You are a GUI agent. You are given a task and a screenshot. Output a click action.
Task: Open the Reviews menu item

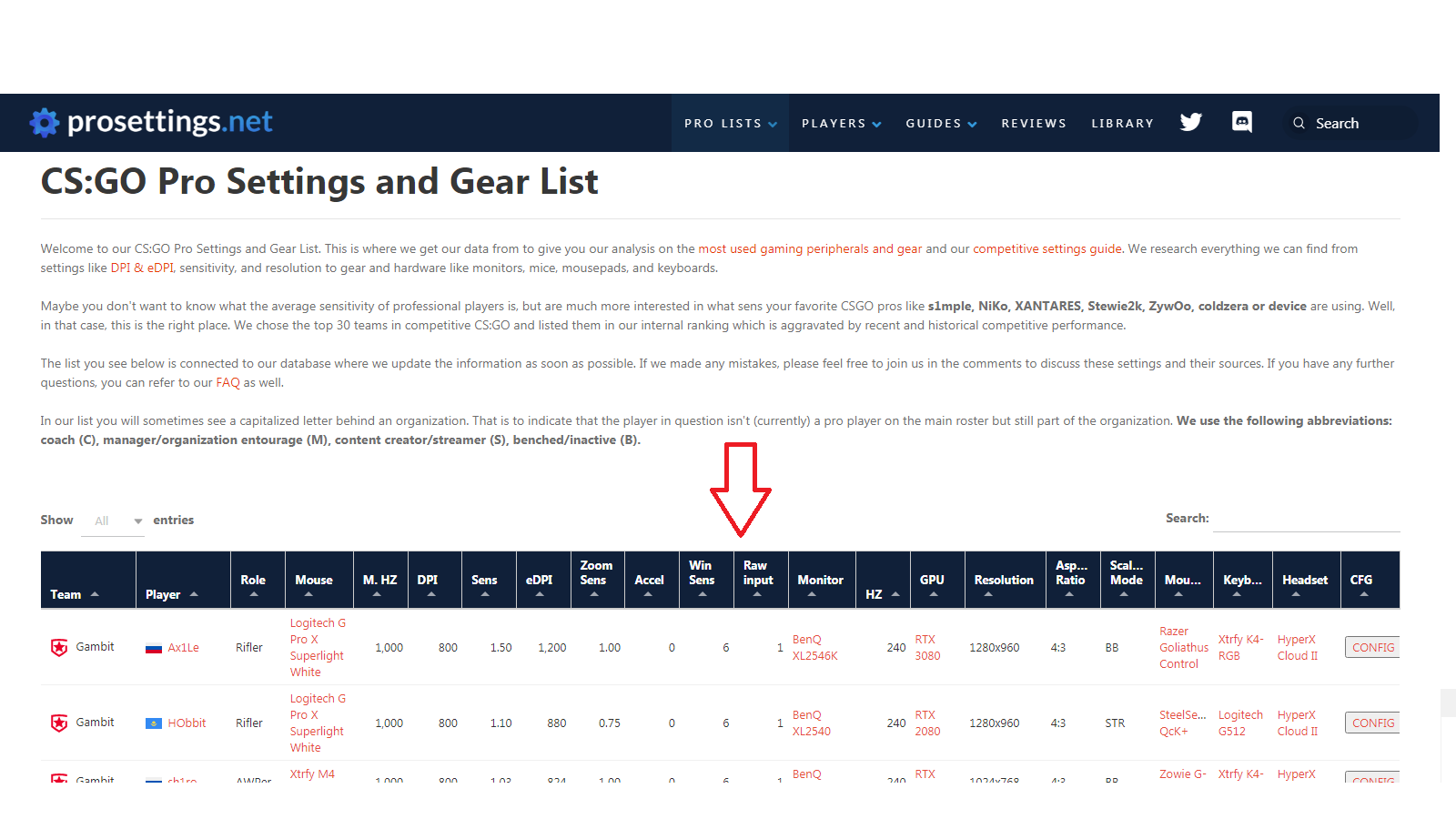(1034, 123)
